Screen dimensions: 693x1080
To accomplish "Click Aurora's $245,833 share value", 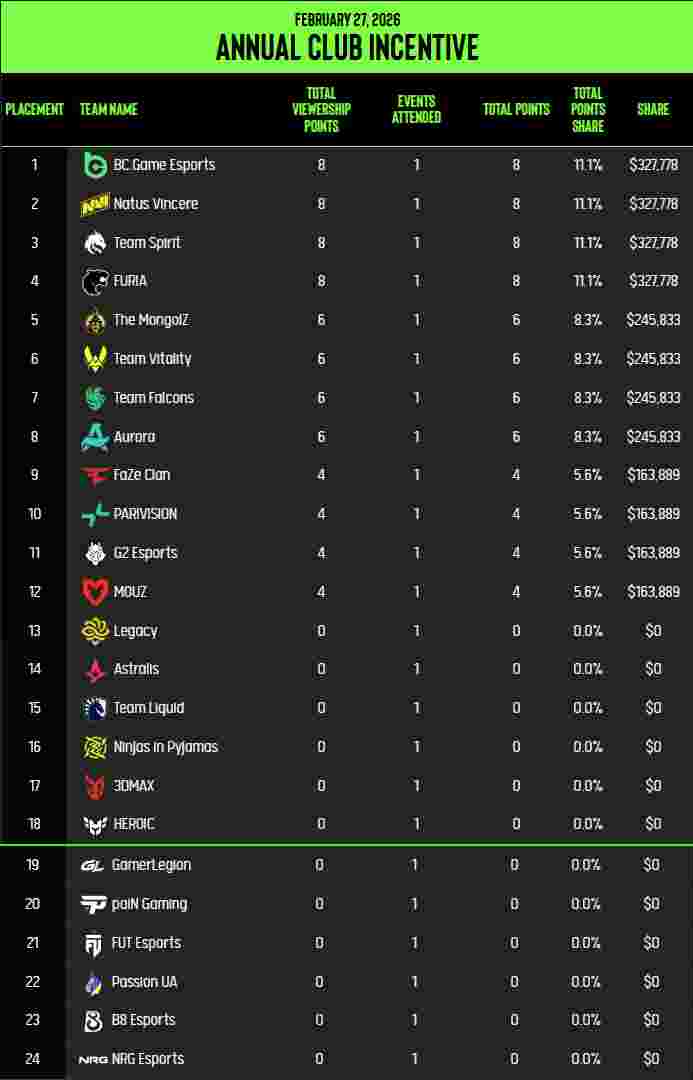I will pos(653,437).
